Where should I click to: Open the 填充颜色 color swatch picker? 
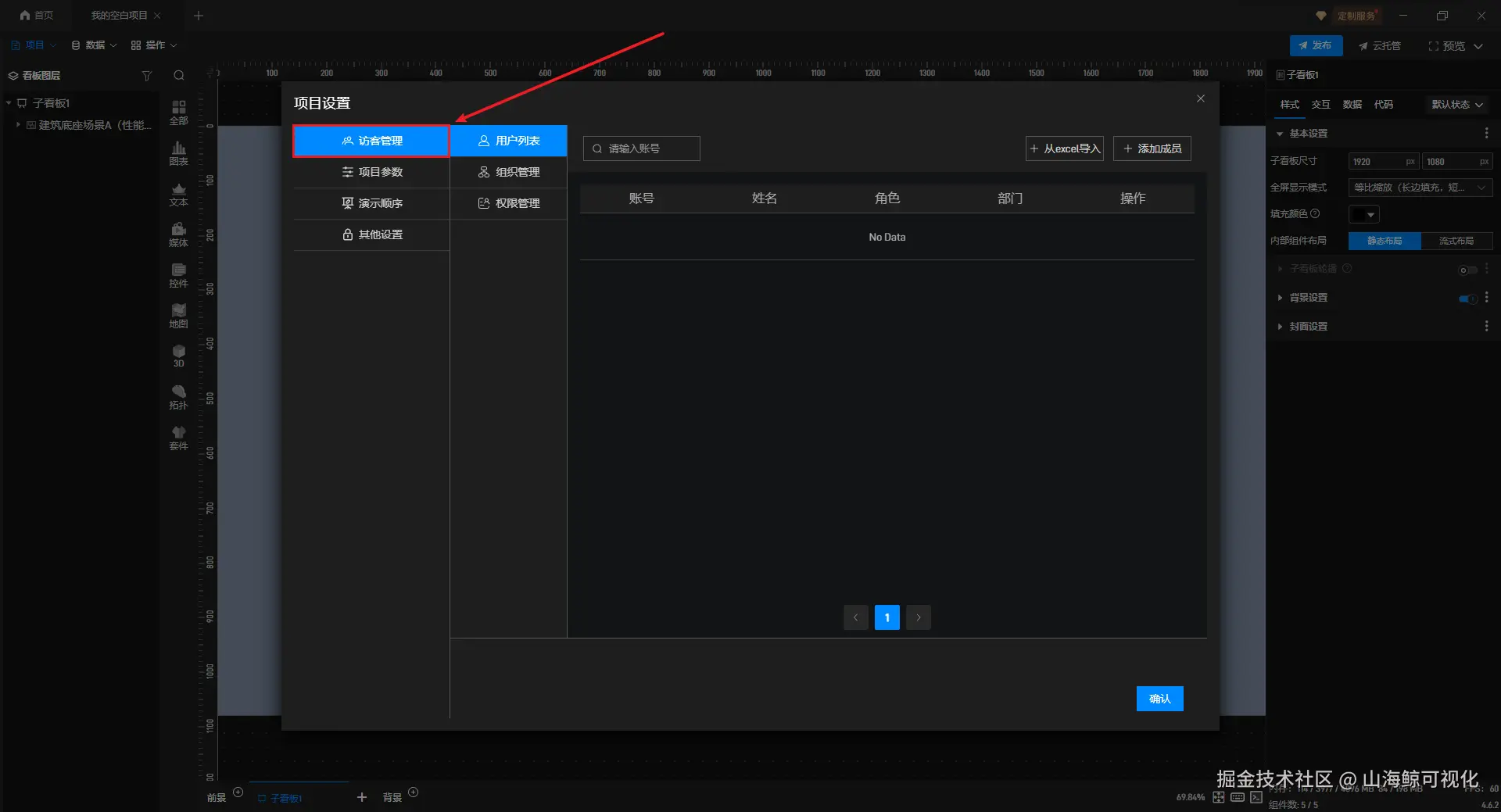click(x=1364, y=214)
